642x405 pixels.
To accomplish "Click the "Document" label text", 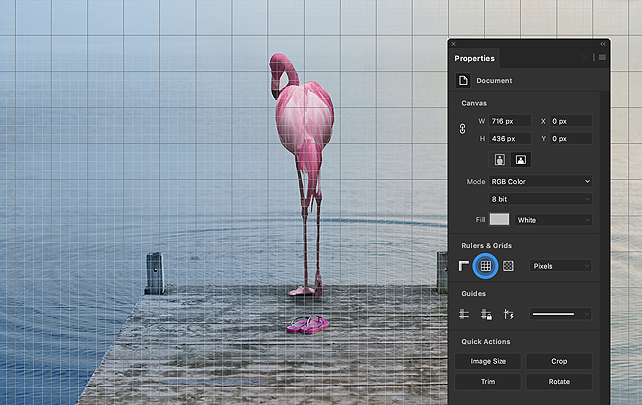I will click(x=494, y=81).
